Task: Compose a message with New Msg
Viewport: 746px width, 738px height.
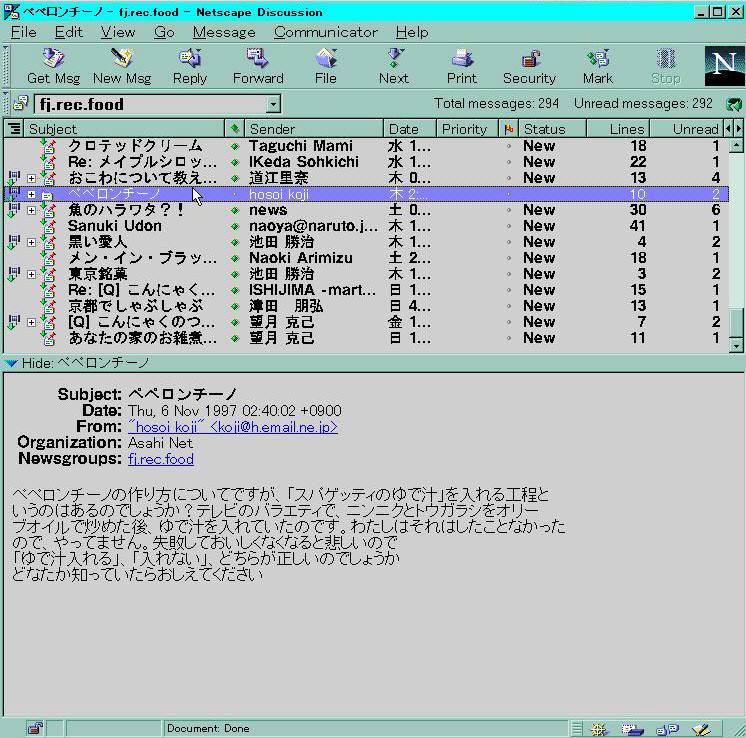Action: tap(121, 66)
